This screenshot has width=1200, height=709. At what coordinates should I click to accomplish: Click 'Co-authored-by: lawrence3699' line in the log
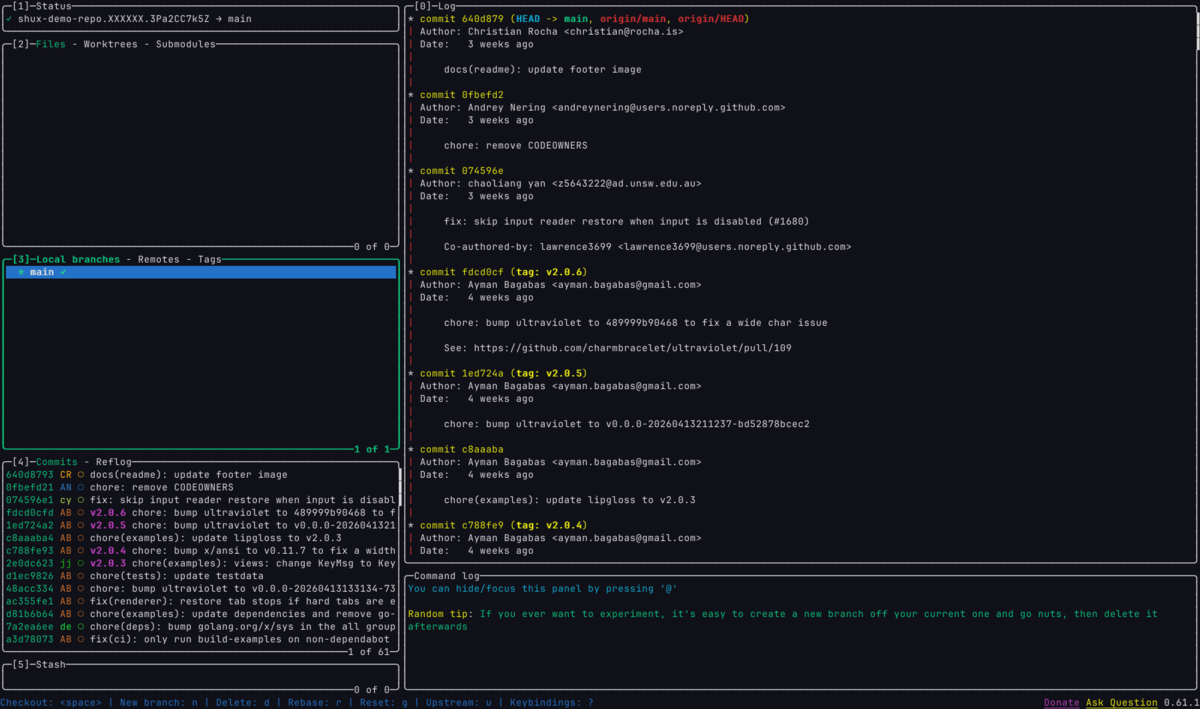coord(647,246)
